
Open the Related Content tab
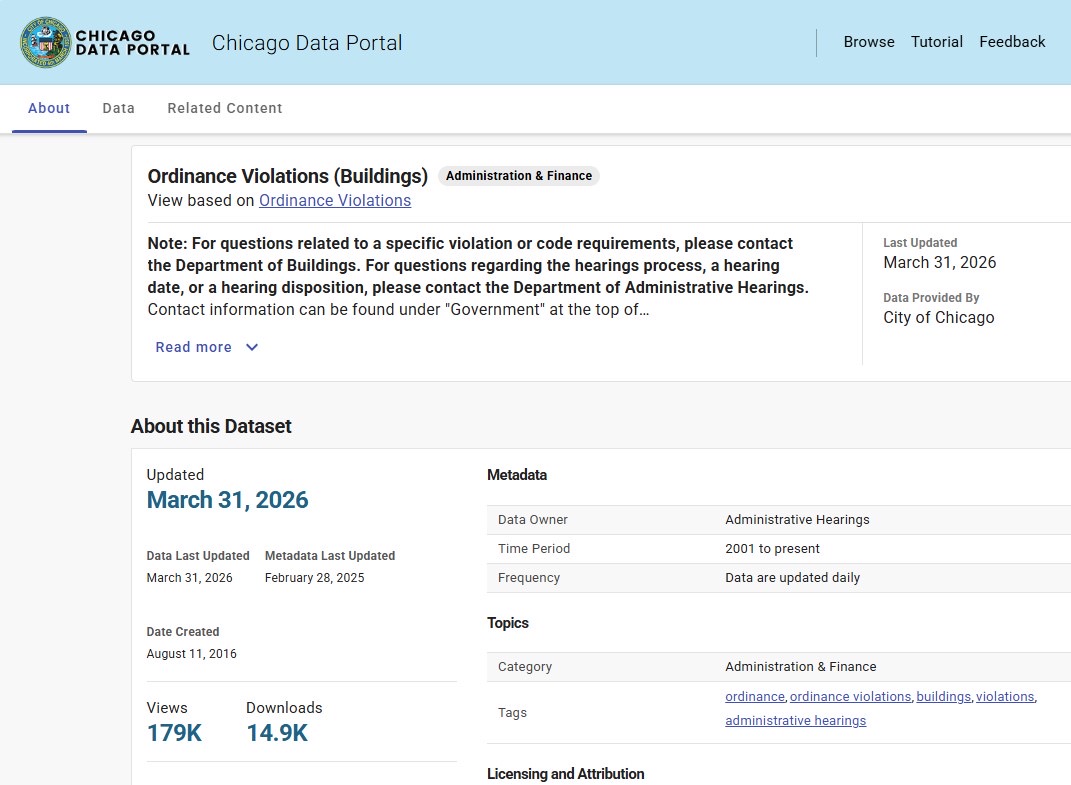pos(224,108)
